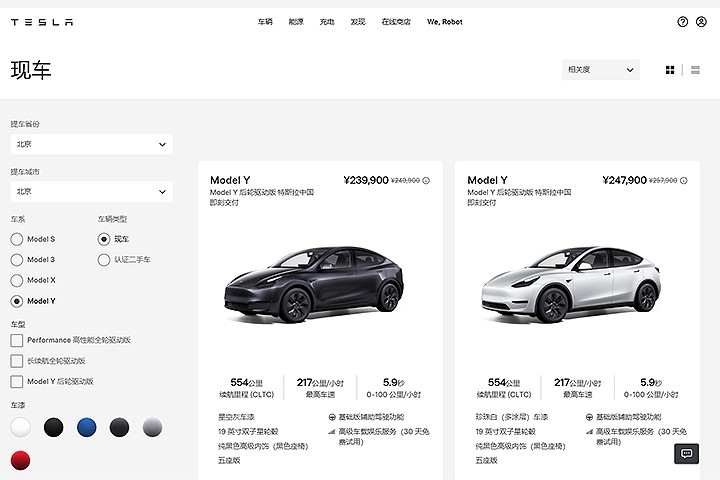Pick the white paint swatch

20,427
